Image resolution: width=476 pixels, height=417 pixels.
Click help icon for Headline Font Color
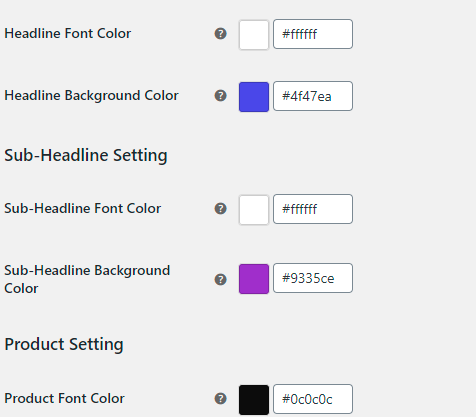pyautogui.click(x=220, y=34)
